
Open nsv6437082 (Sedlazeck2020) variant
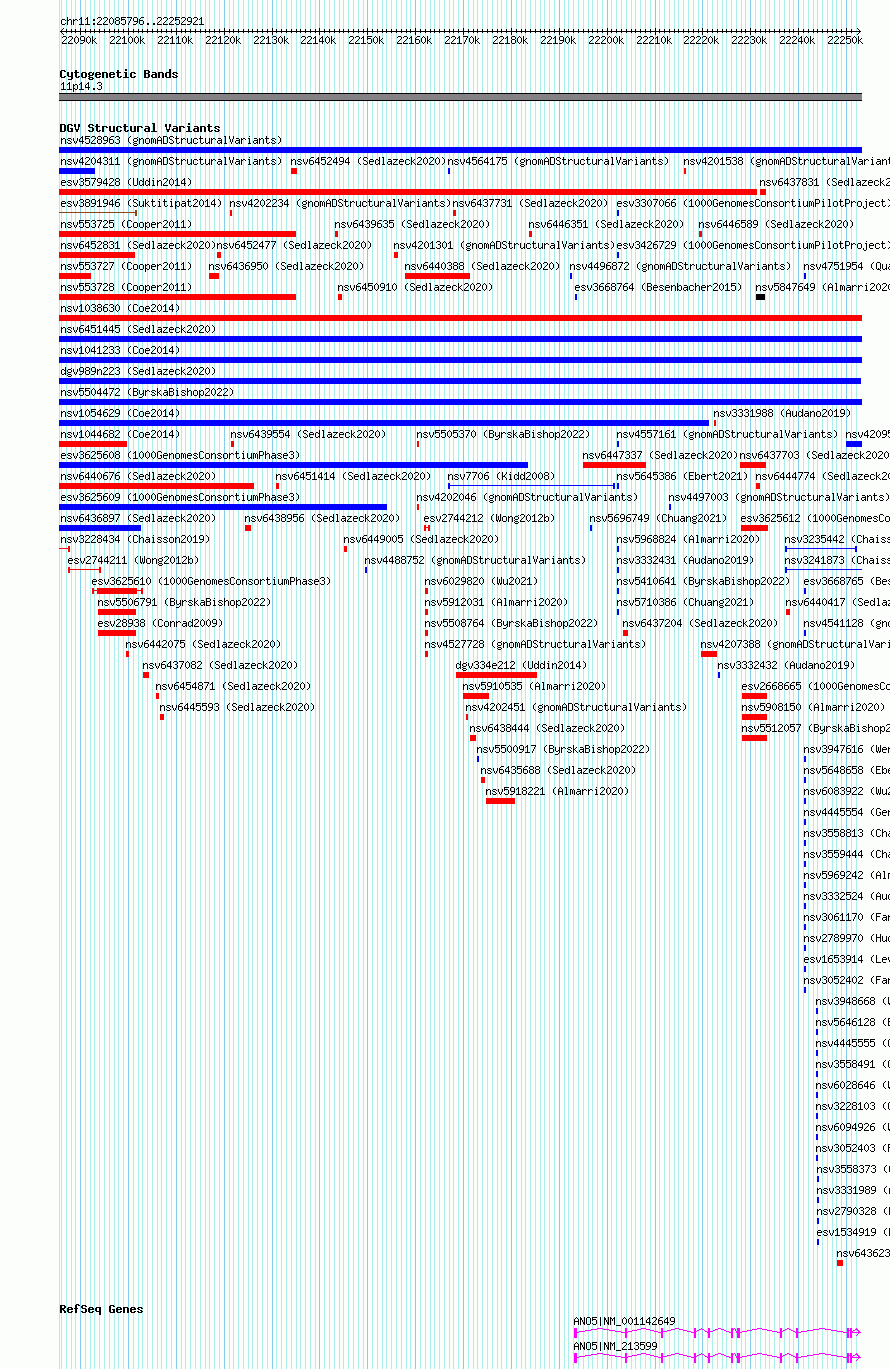click(220, 665)
